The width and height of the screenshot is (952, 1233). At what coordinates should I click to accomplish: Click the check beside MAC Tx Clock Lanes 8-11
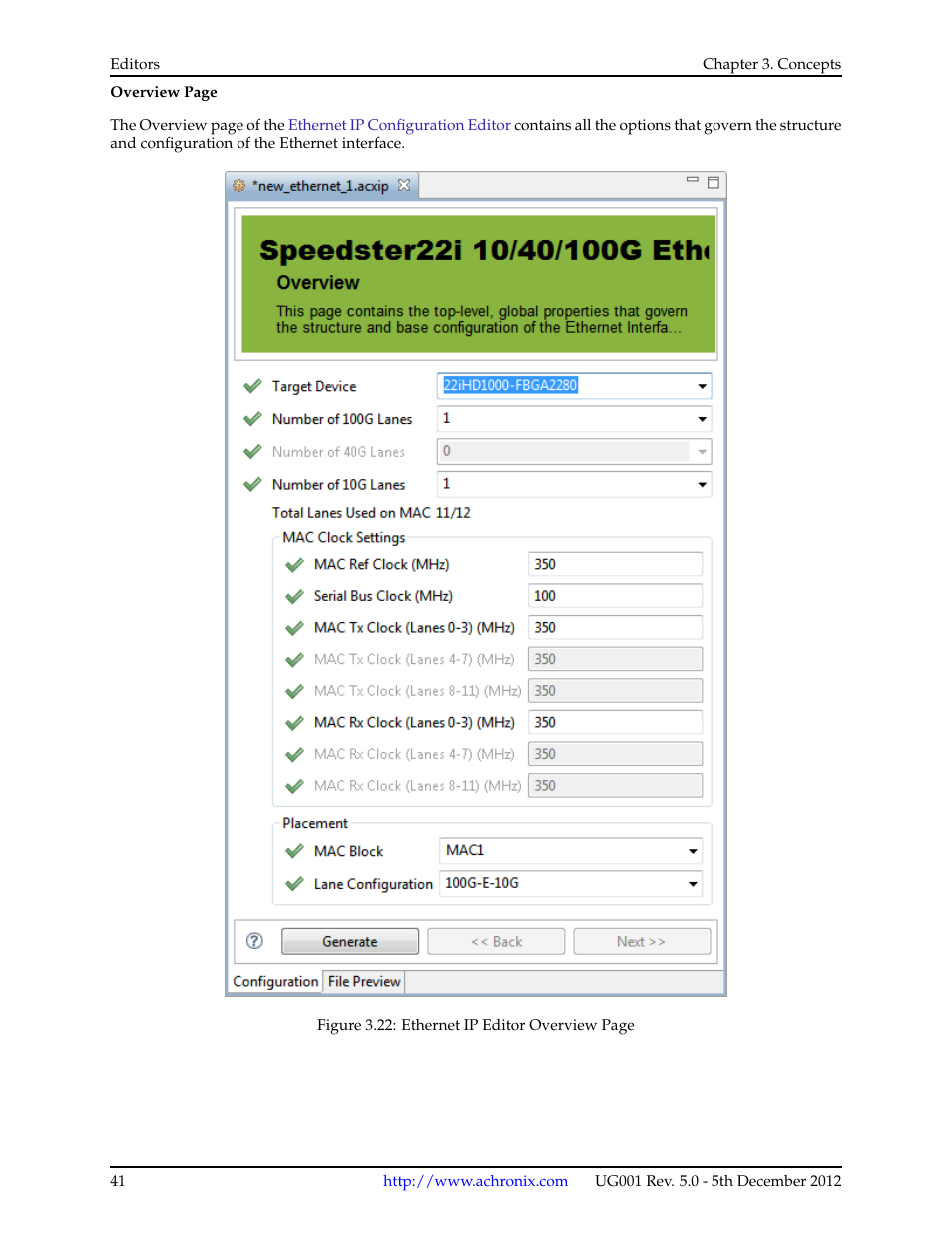(294, 691)
